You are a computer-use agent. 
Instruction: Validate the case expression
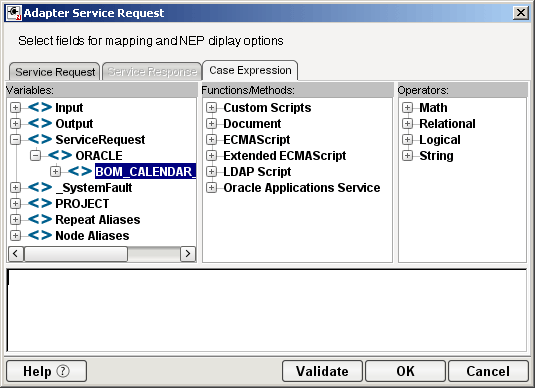[322, 371]
